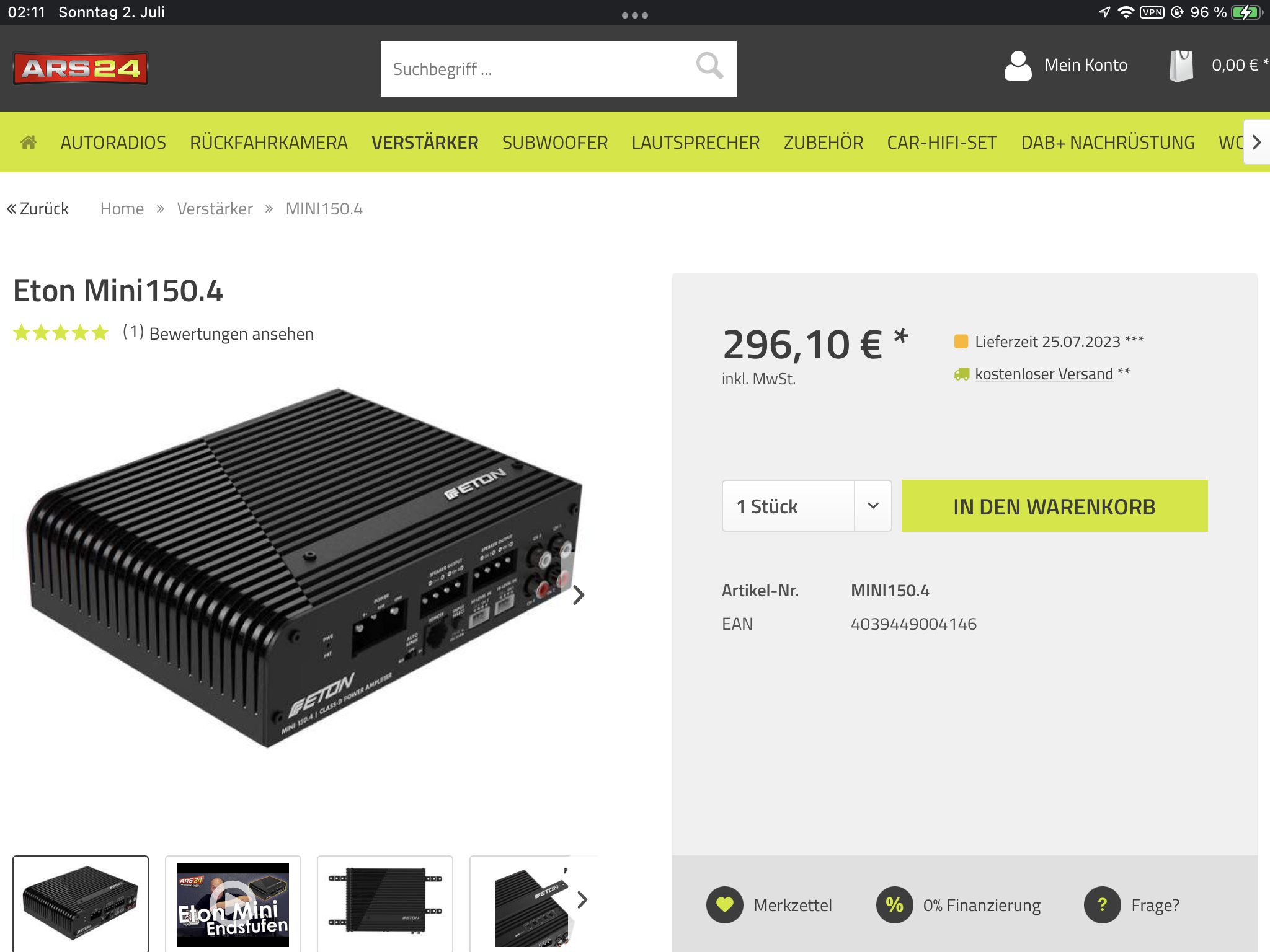Click the 0% Finanzierung percent icon

[x=894, y=905]
